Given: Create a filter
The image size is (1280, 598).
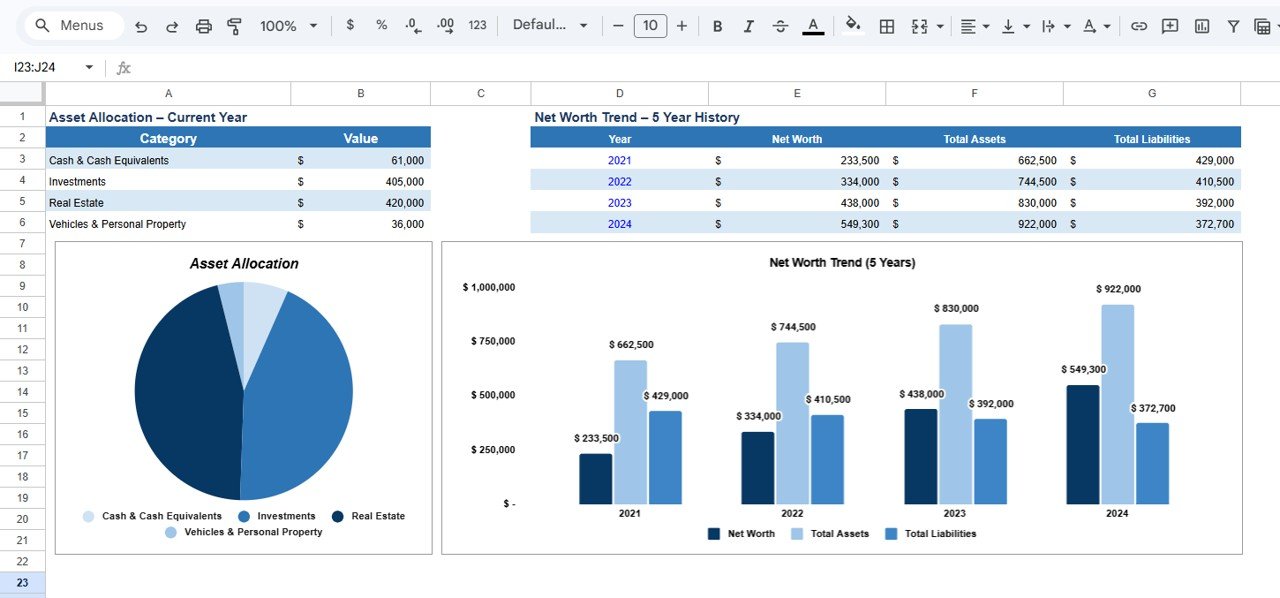Looking at the screenshot, I should tap(1233, 25).
